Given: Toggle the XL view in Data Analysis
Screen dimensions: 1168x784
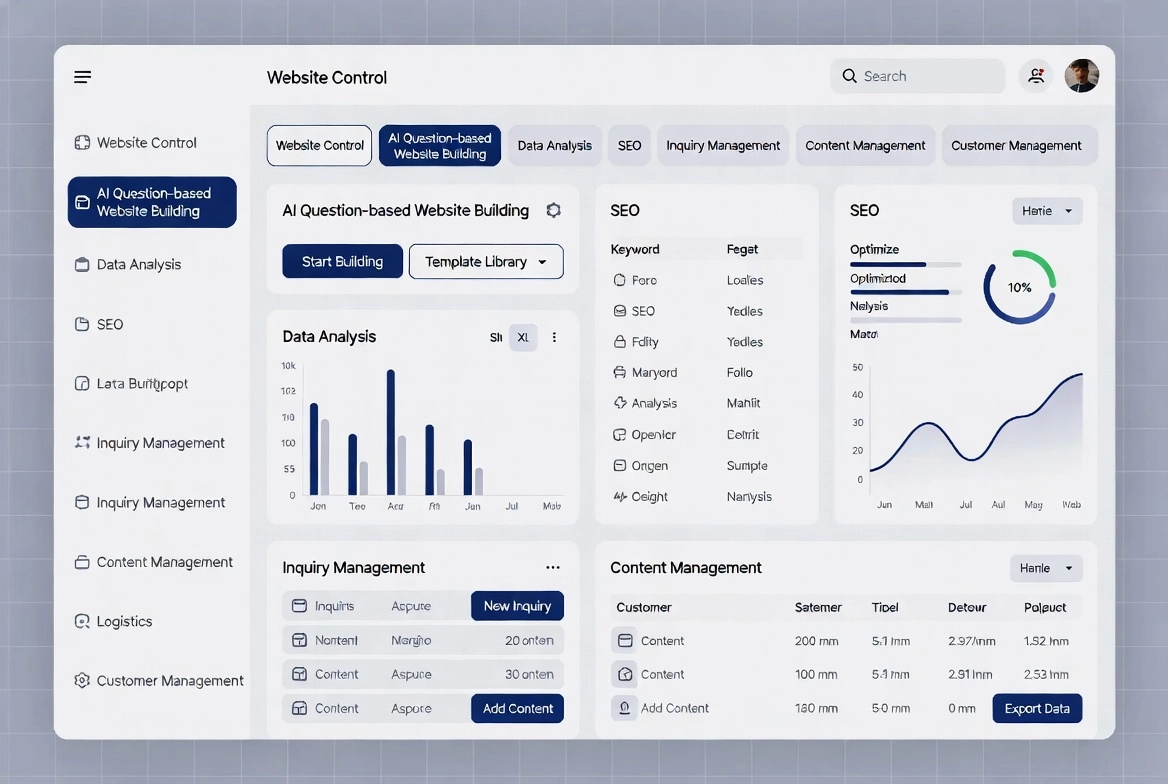Looking at the screenshot, I should point(523,338).
